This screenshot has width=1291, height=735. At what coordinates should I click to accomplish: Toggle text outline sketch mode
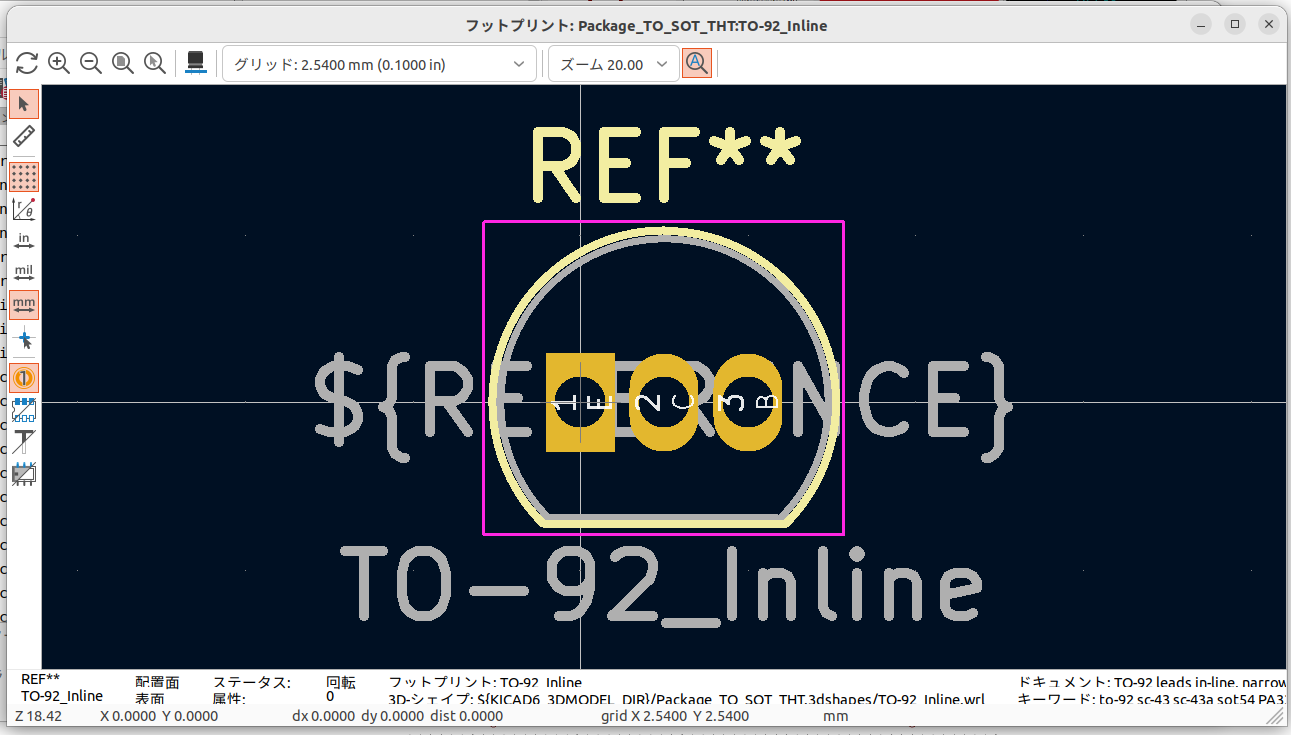(x=24, y=441)
